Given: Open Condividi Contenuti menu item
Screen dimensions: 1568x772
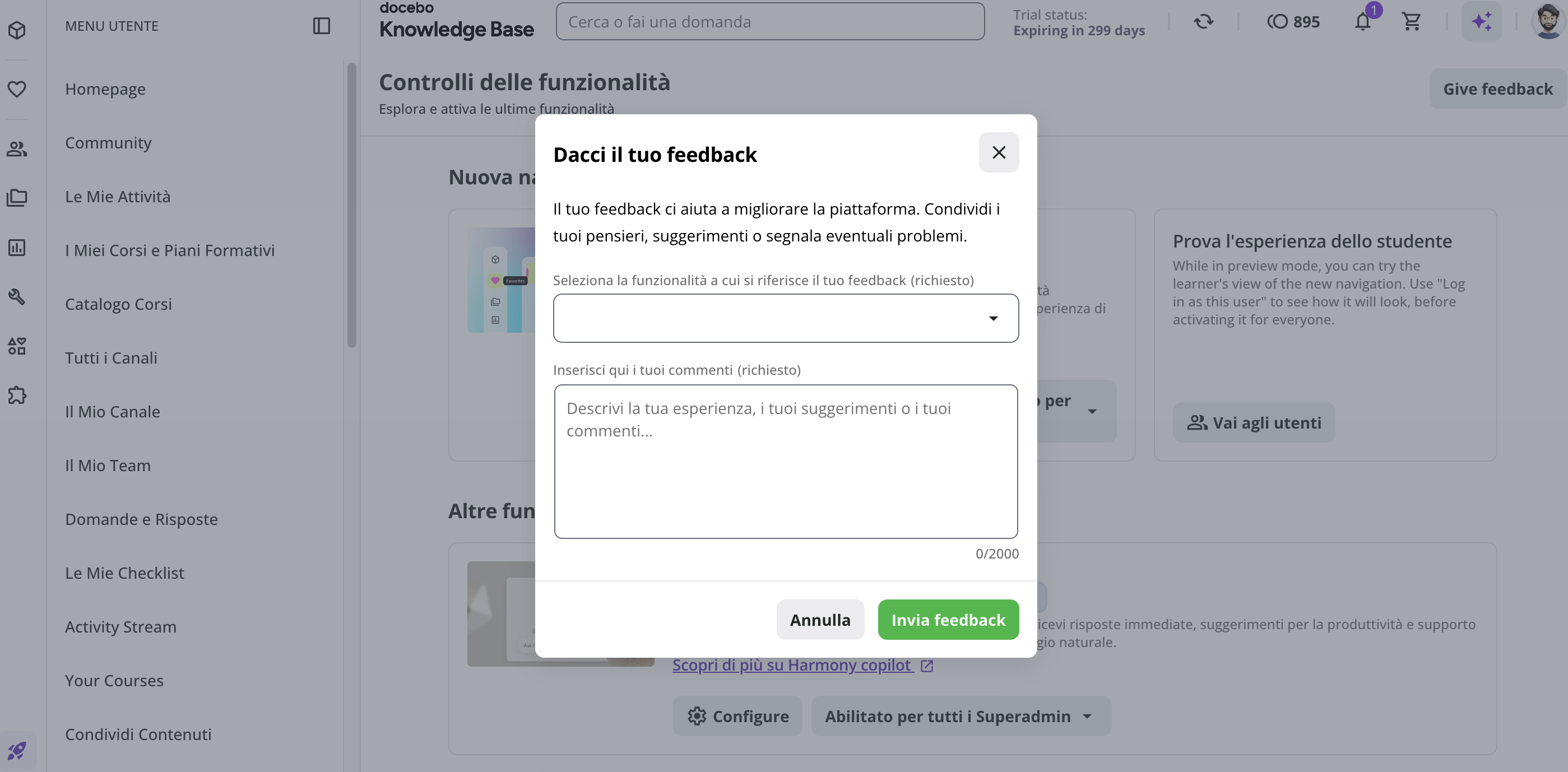Looking at the screenshot, I should (138, 734).
